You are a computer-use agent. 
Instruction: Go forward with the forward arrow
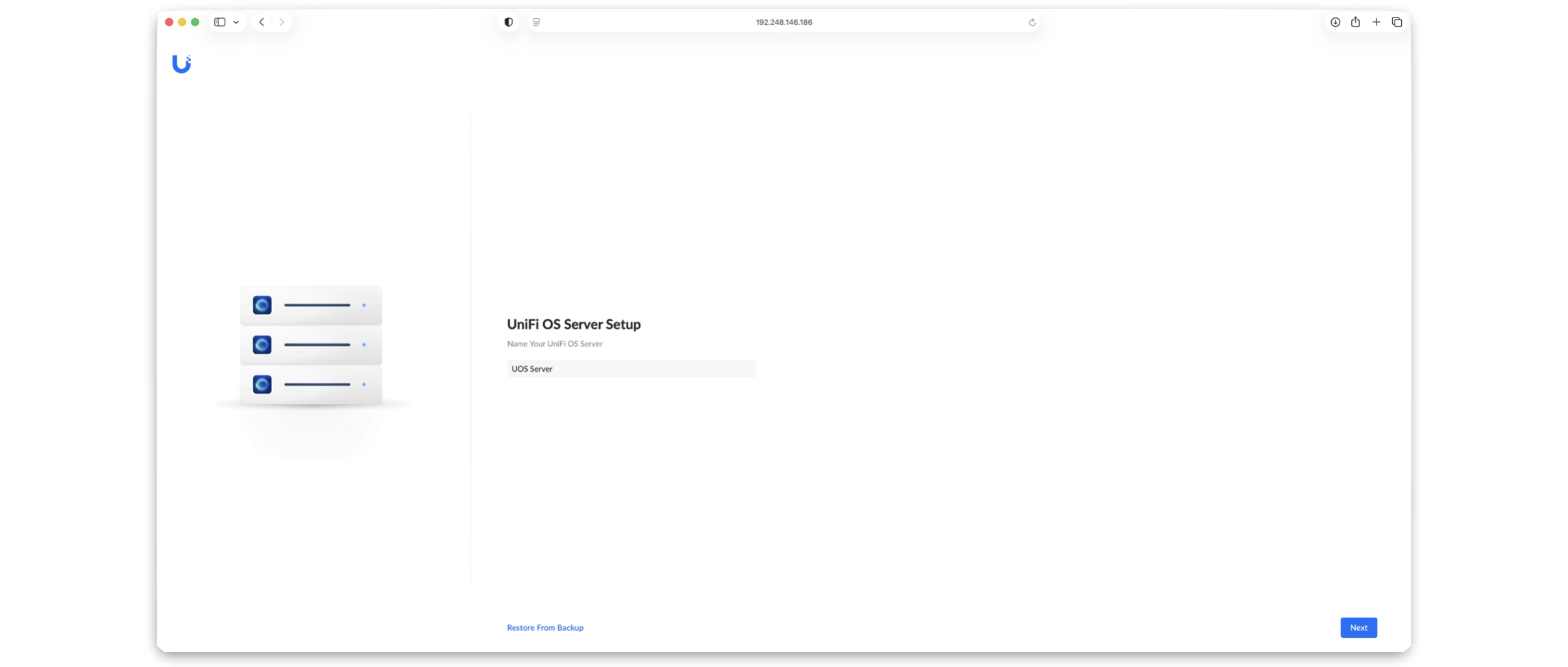(x=282, y=22)
